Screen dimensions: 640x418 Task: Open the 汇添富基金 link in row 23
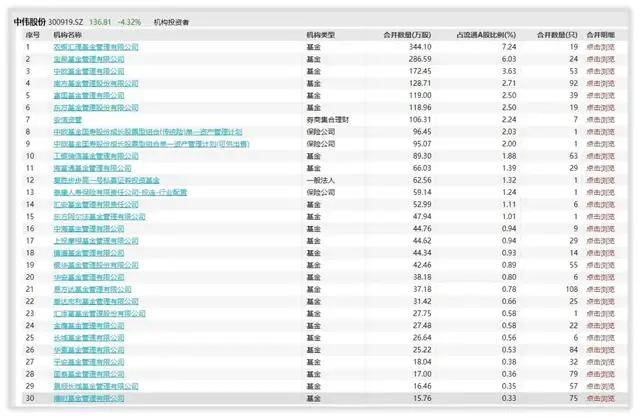point(100,314)
